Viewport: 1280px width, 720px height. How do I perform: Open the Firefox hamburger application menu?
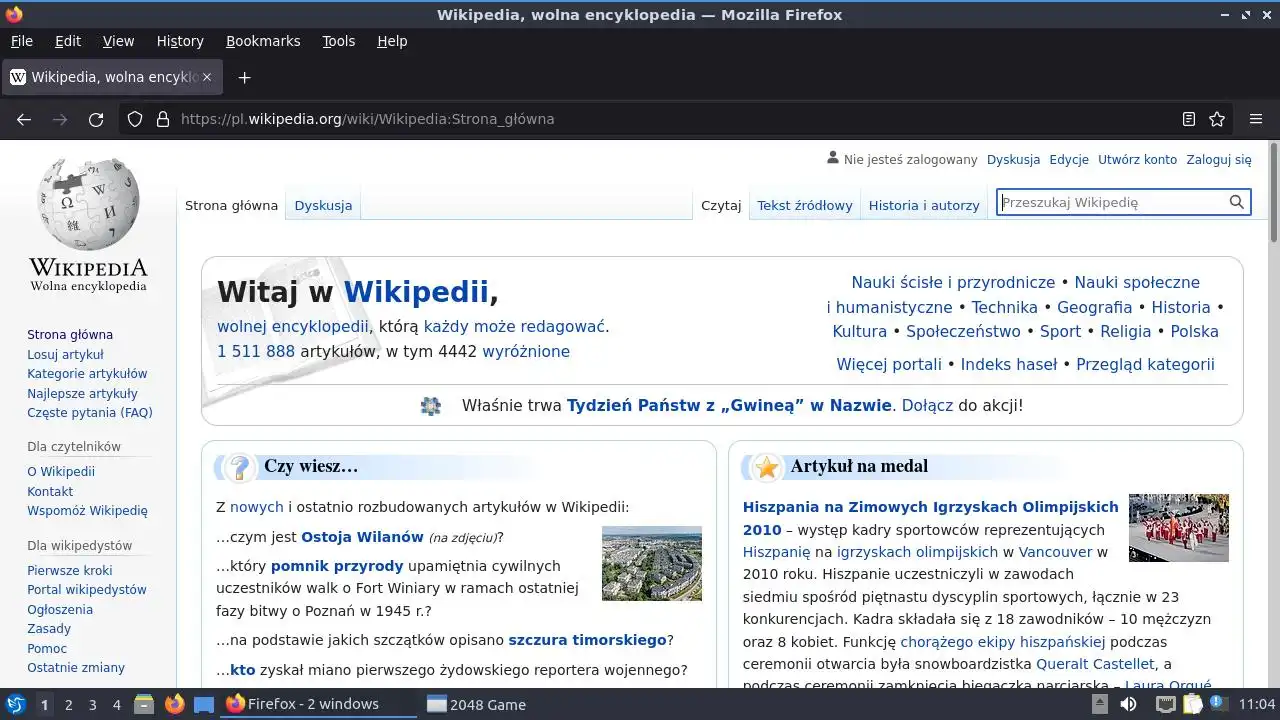pyautogui.click(x=1256, y=119)
